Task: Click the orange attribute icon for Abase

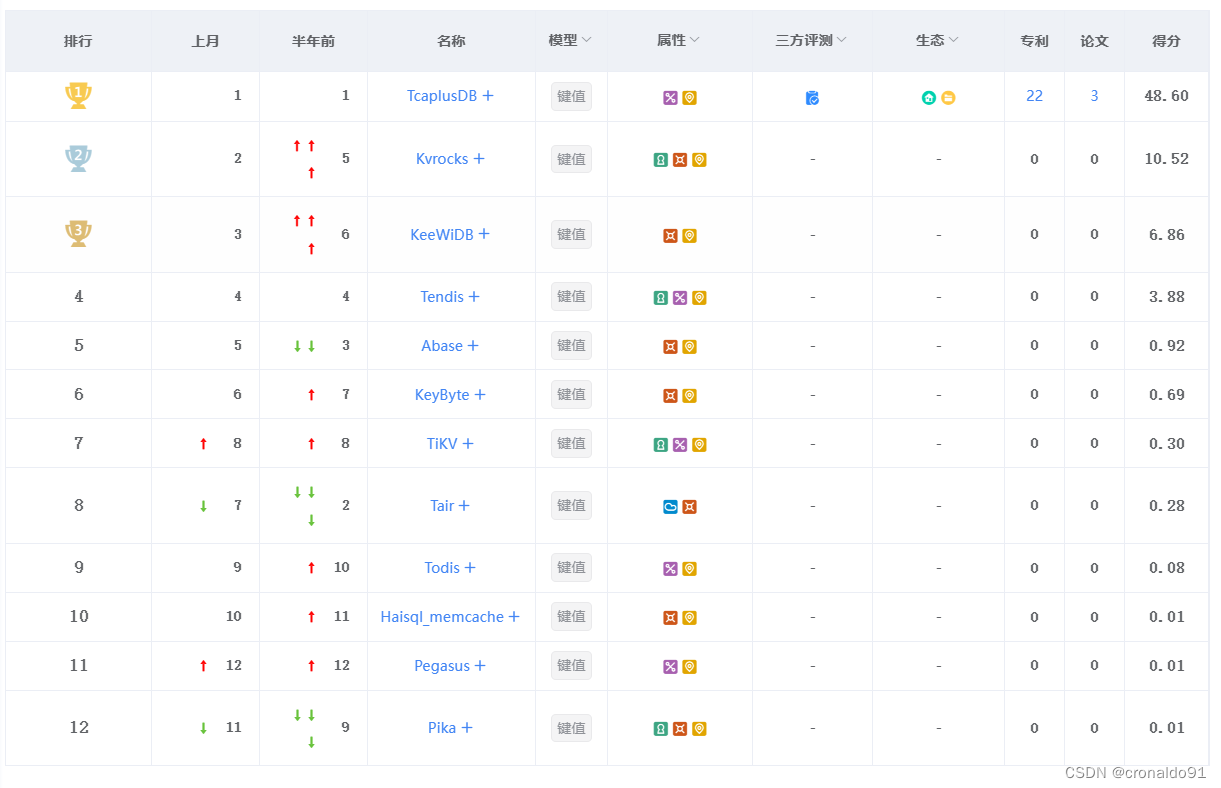Action: click(670, 347)
